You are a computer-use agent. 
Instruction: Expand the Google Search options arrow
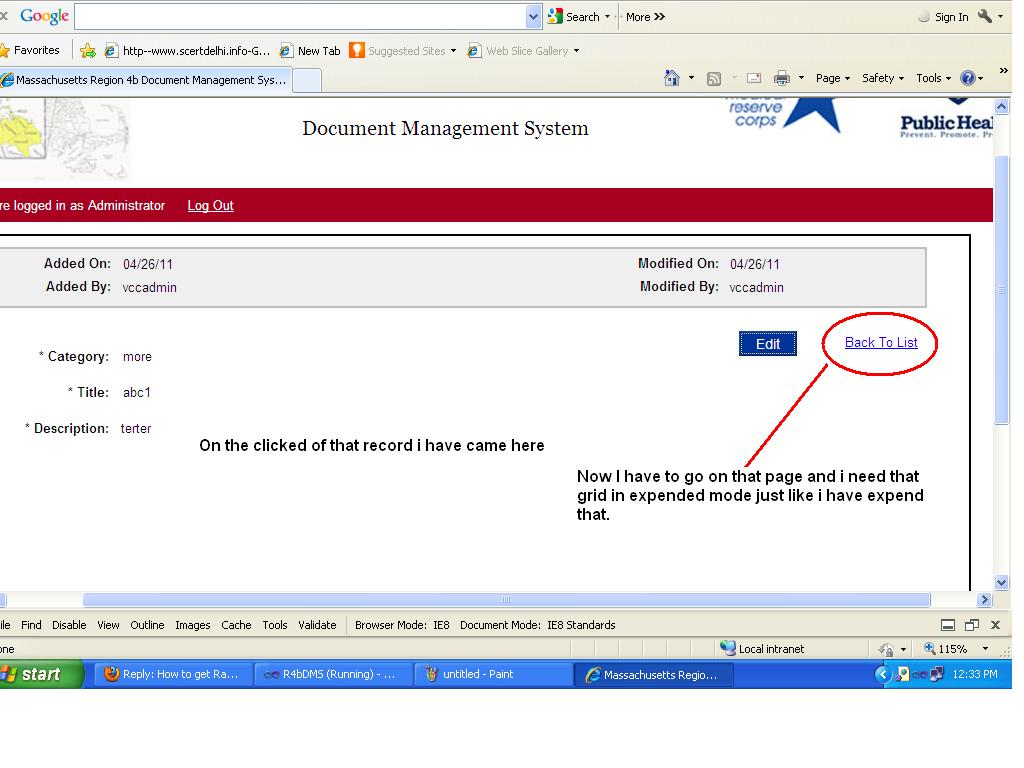tap(607, 17)
